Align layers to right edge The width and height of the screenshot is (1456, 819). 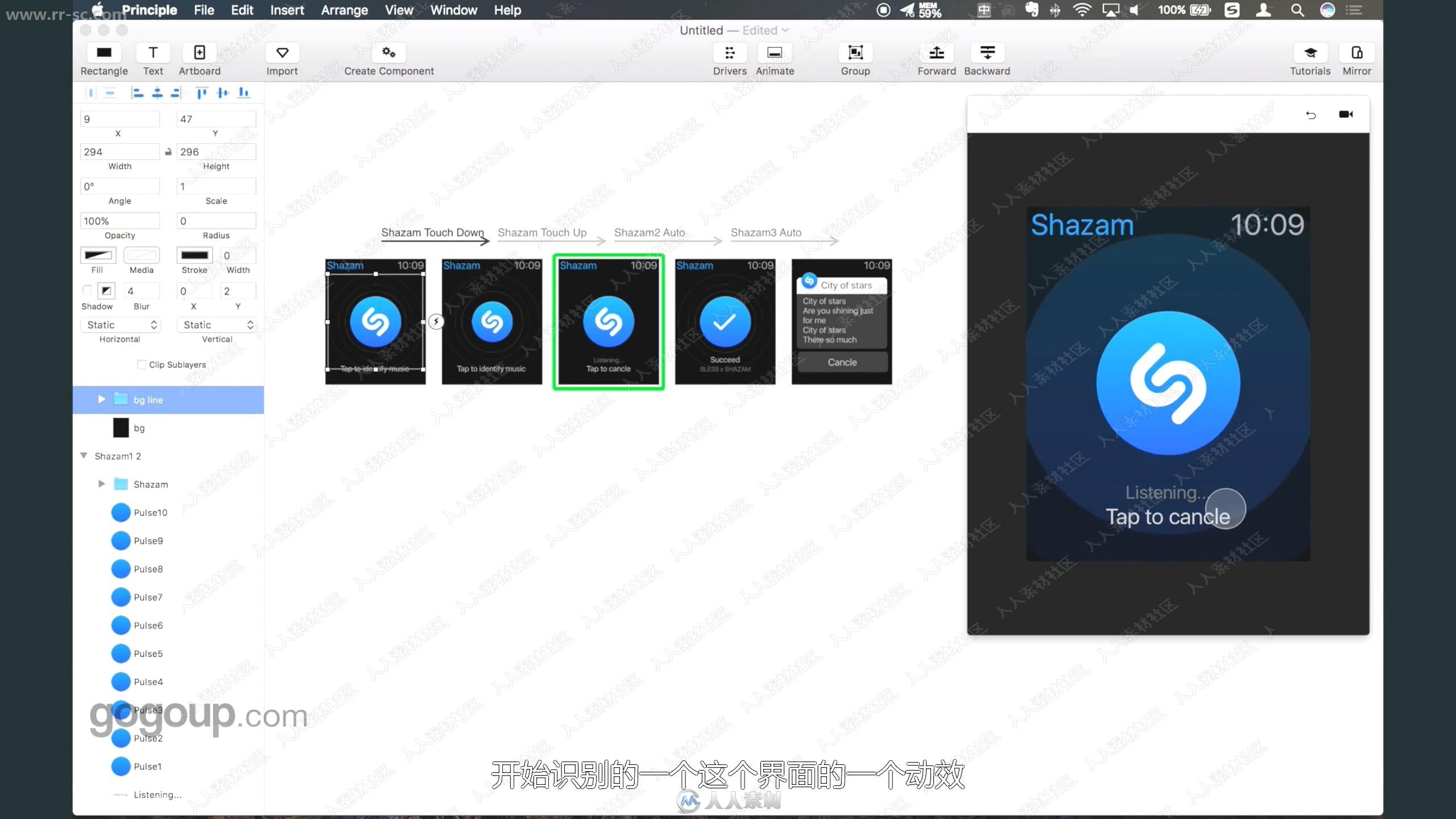[x=176, y=93]
